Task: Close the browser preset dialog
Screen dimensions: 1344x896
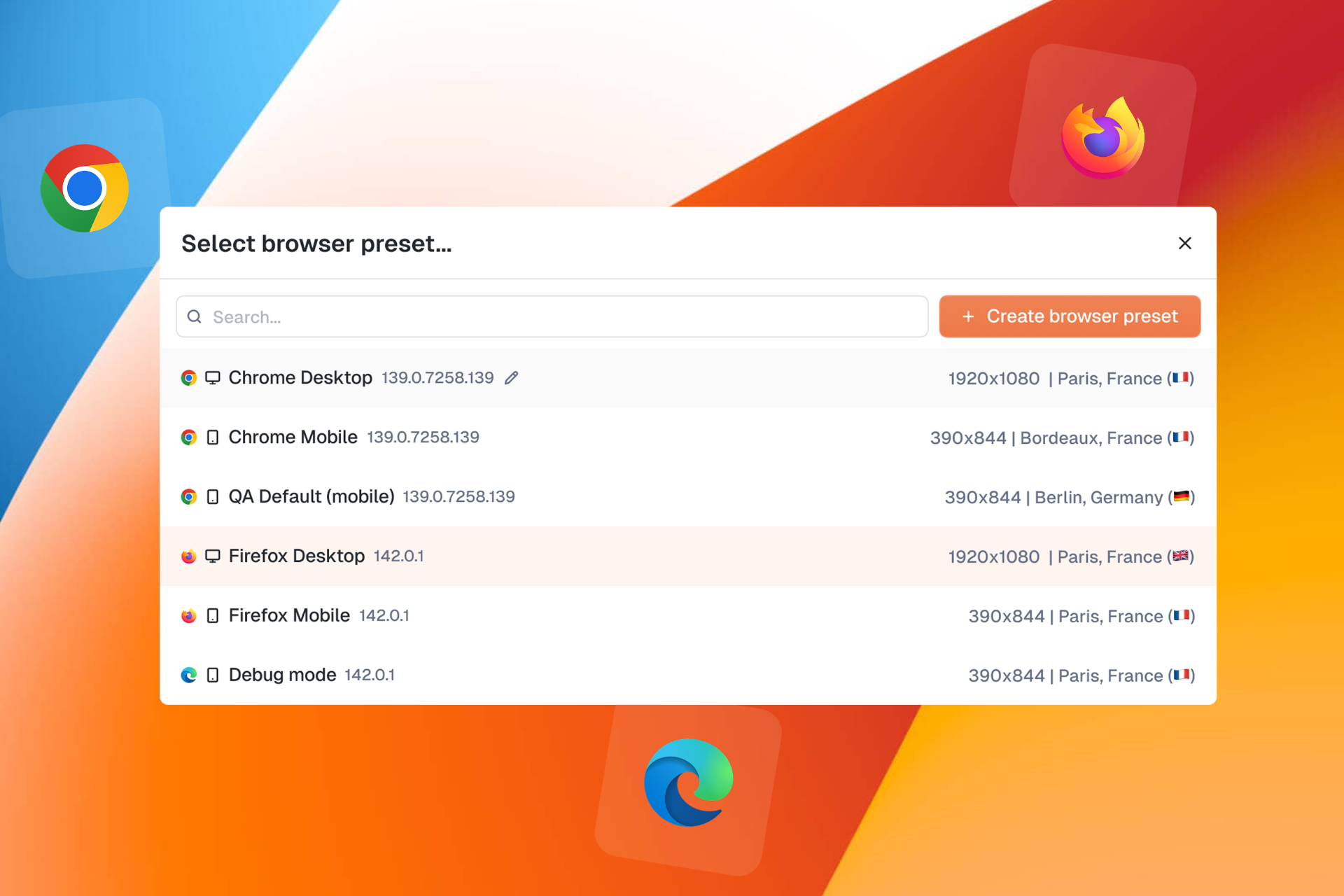Action: [x=1184, y=243]
